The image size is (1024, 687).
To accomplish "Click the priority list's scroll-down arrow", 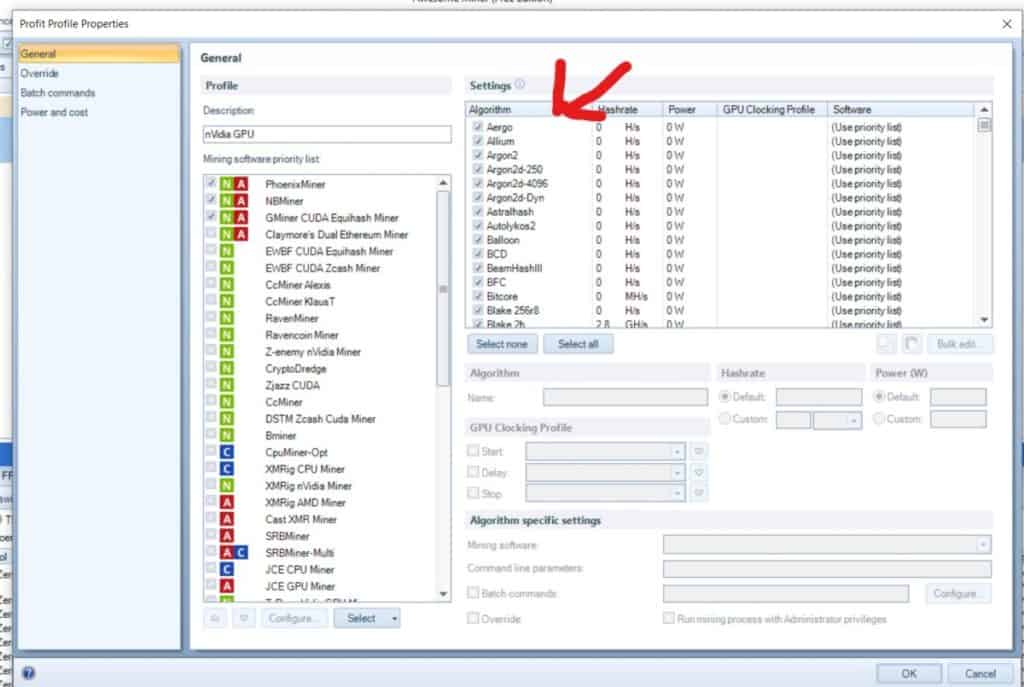I will tap(443, 594).
